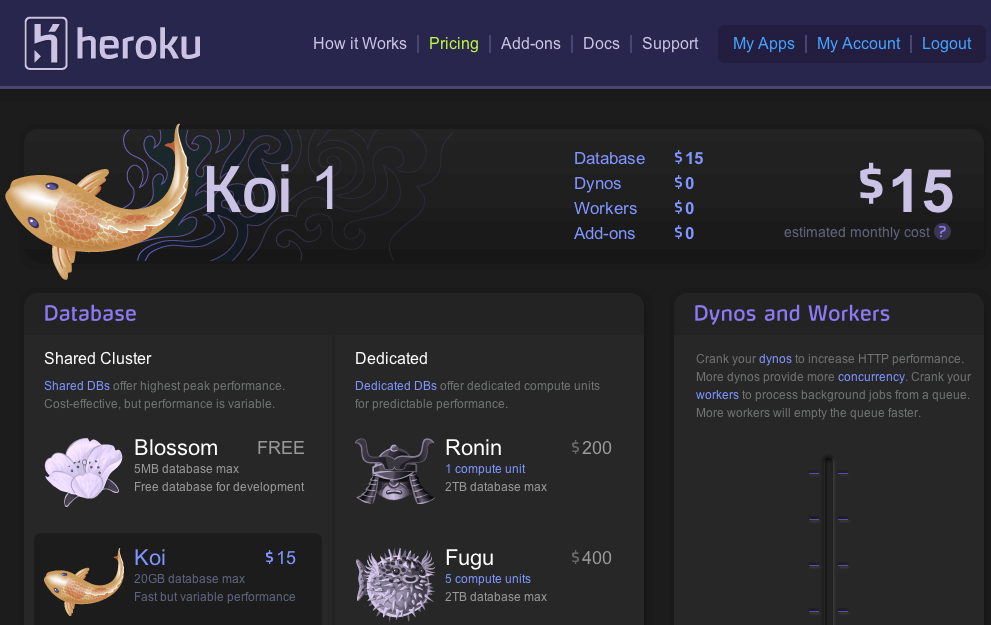Click the estimated monthly cost text

tap(856, 233)
